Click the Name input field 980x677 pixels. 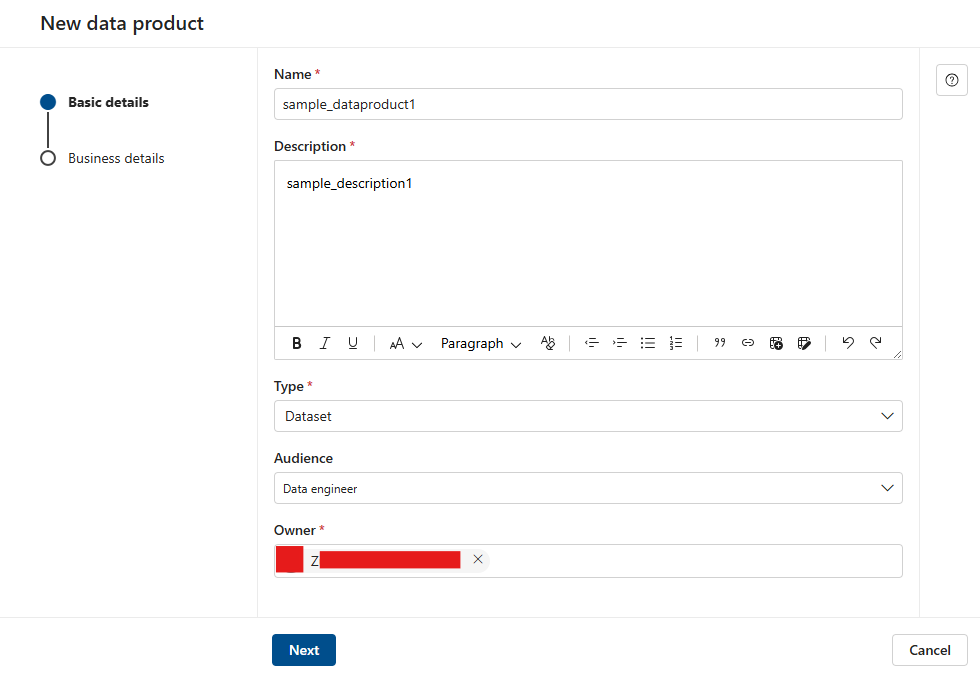point(588,104)
